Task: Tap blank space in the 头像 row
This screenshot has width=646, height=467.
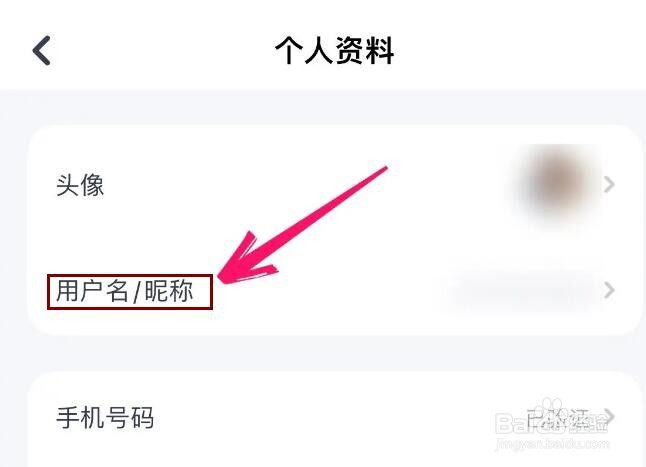Action: pos(288,185)
